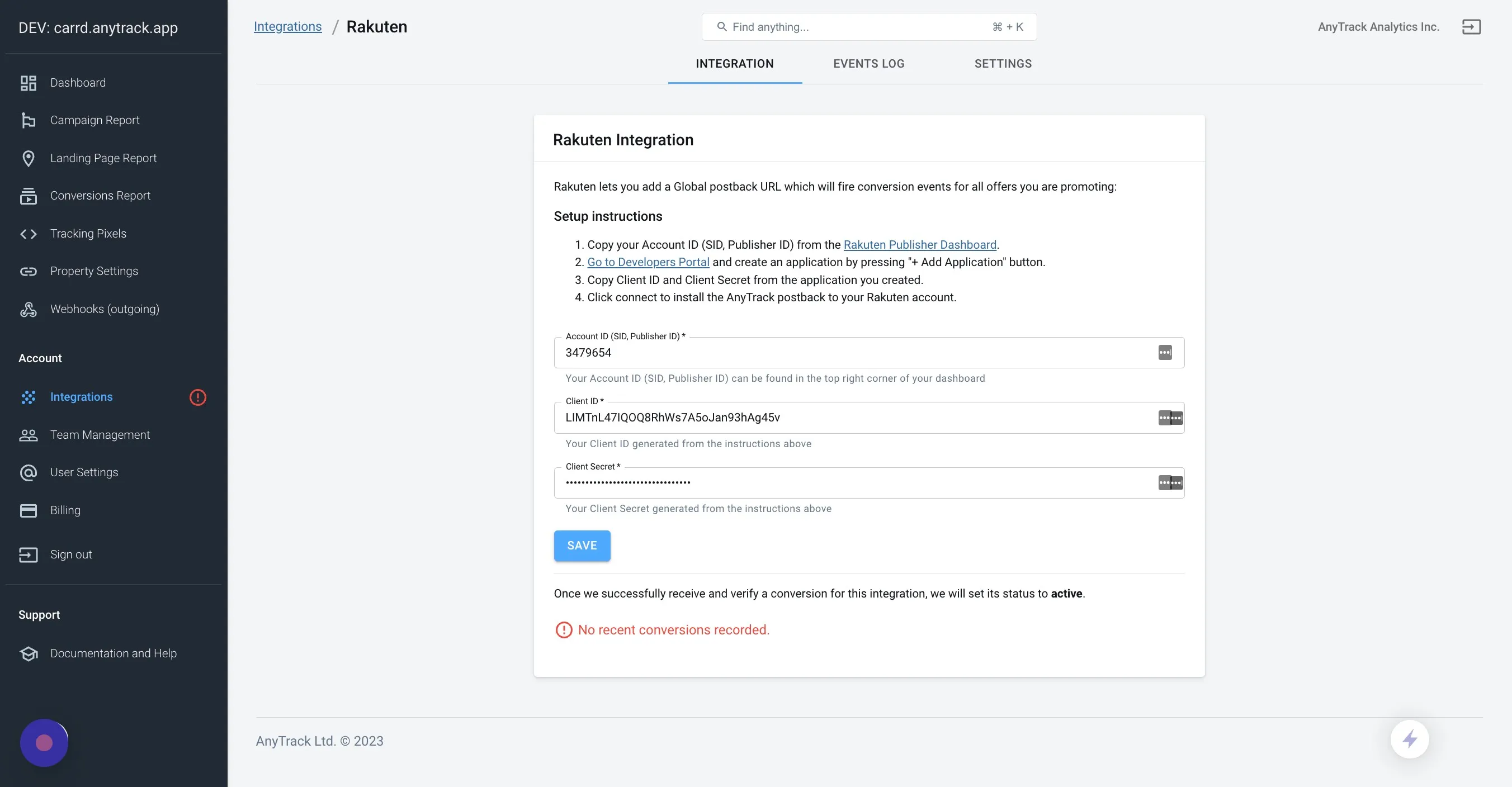Click the Team Management people icon
The image size is (1512, 787).
(28, 435)
